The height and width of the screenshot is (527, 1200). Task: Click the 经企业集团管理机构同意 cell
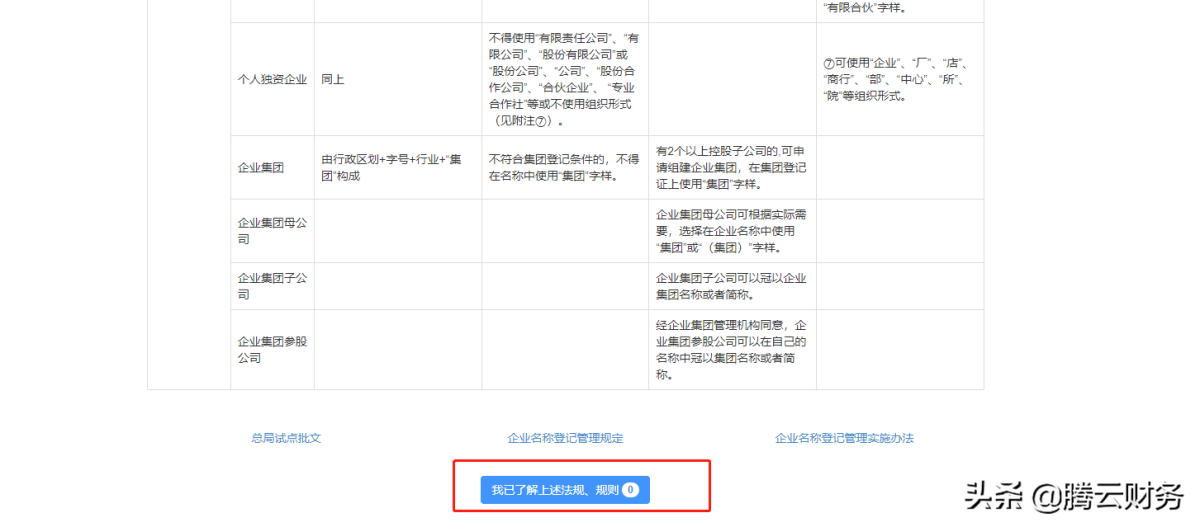(x=730, y=349)
